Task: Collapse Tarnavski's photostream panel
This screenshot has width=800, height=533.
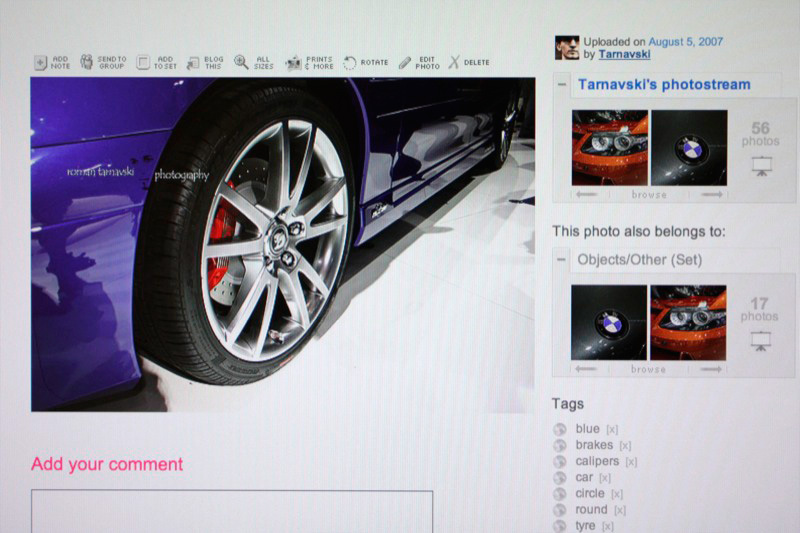Action: (x=562, y=85)
